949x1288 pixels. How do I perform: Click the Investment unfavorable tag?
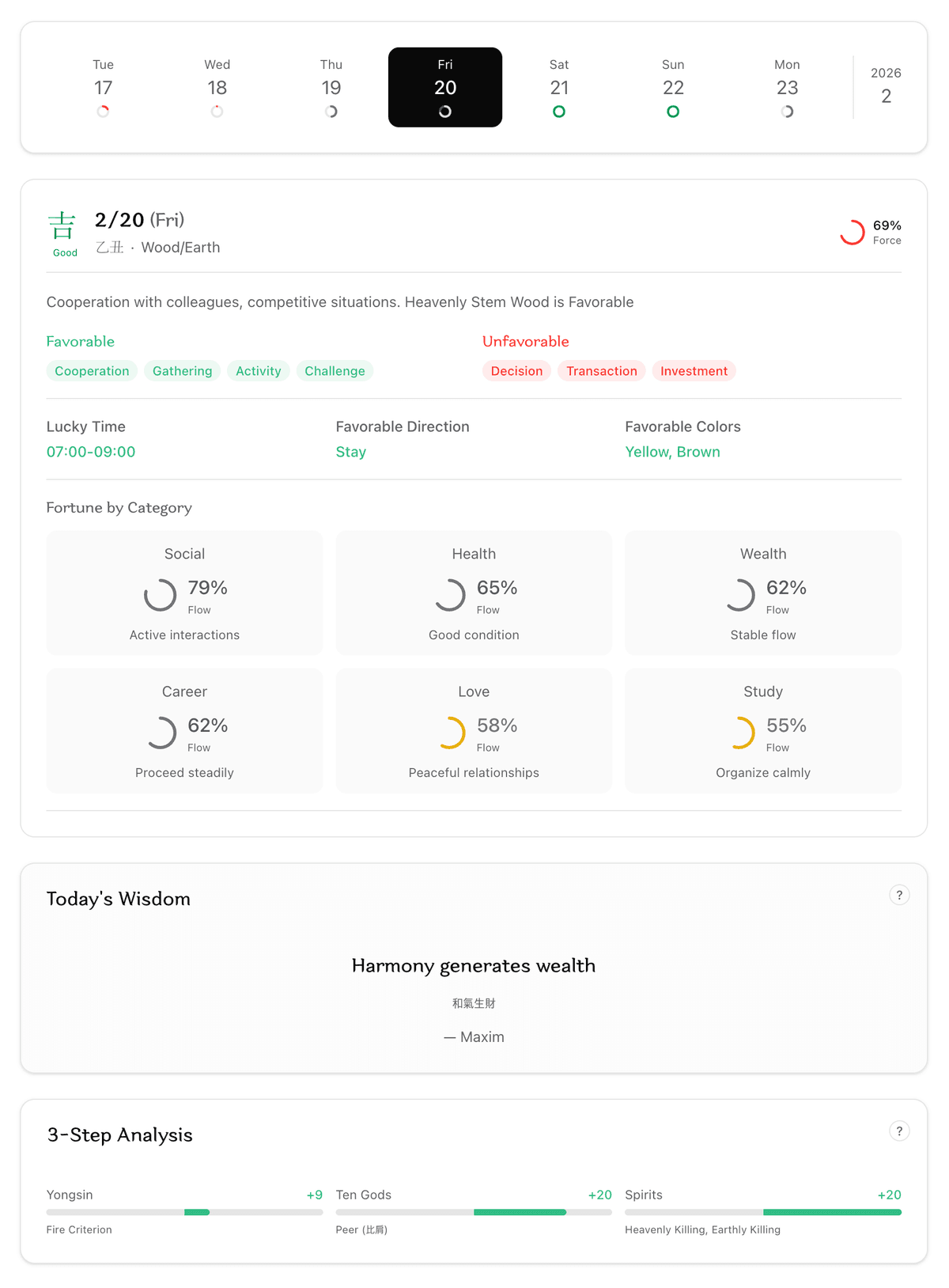pos(694,371)
